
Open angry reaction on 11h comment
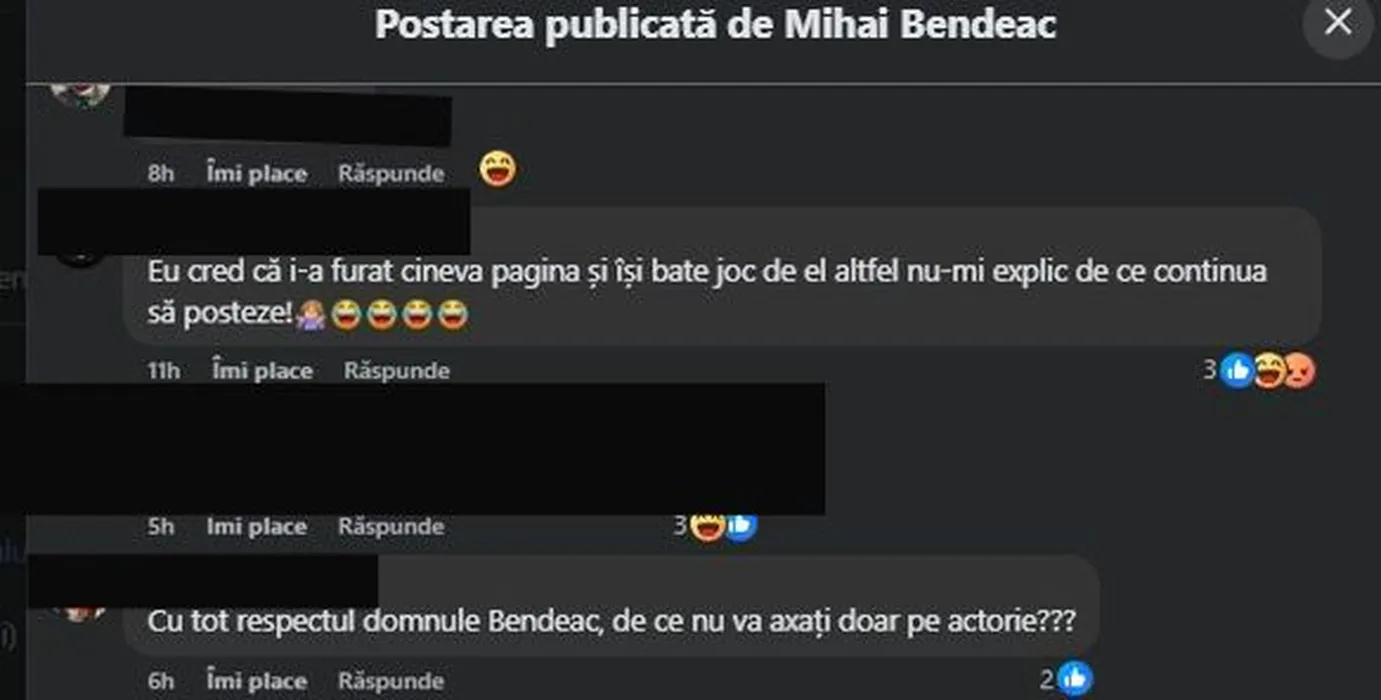pos(1299,372)
